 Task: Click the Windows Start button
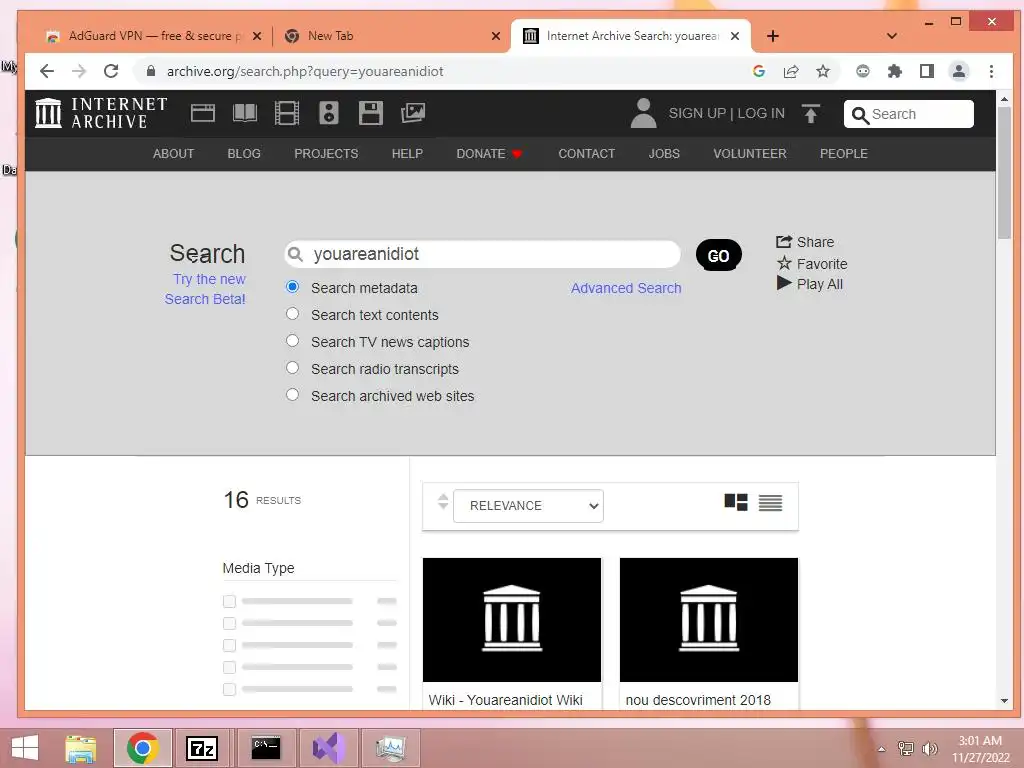pyautogui.click(x=25, y=748)
